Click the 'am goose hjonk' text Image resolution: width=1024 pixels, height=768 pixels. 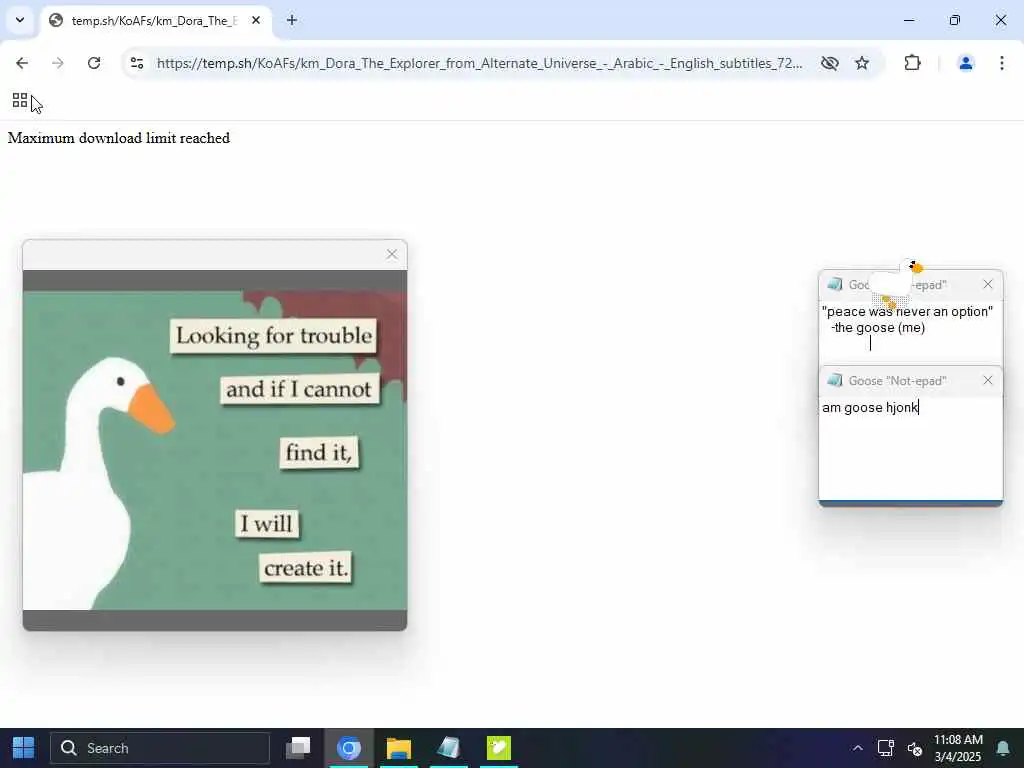(870, 408)
